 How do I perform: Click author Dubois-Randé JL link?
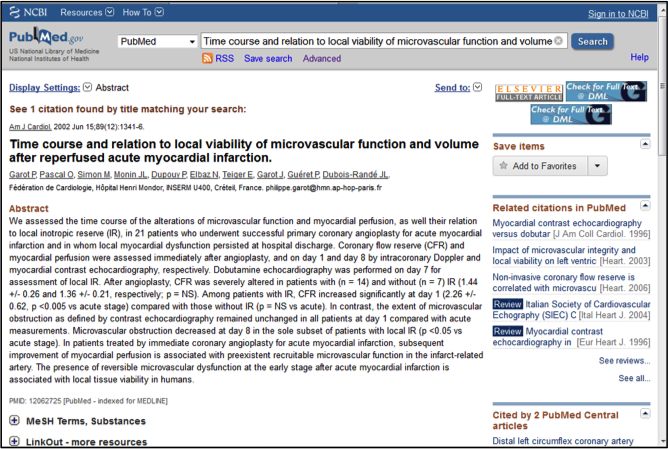coord(355,174)
